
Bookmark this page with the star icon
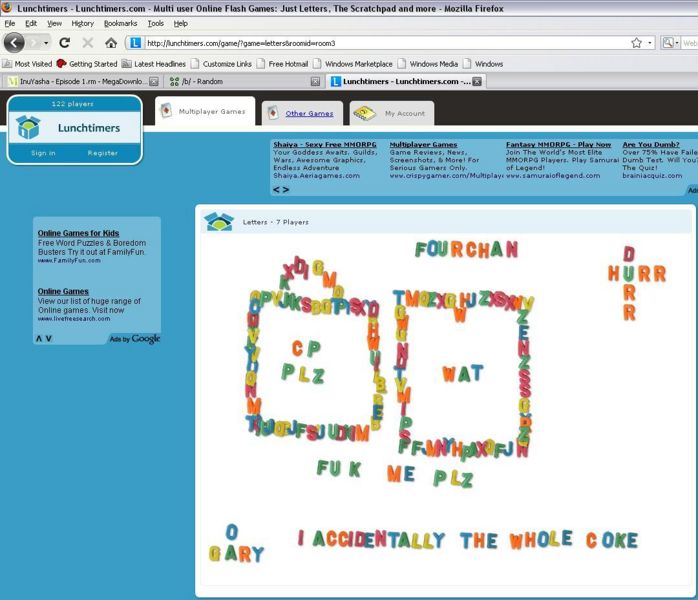tap(636, 43)
